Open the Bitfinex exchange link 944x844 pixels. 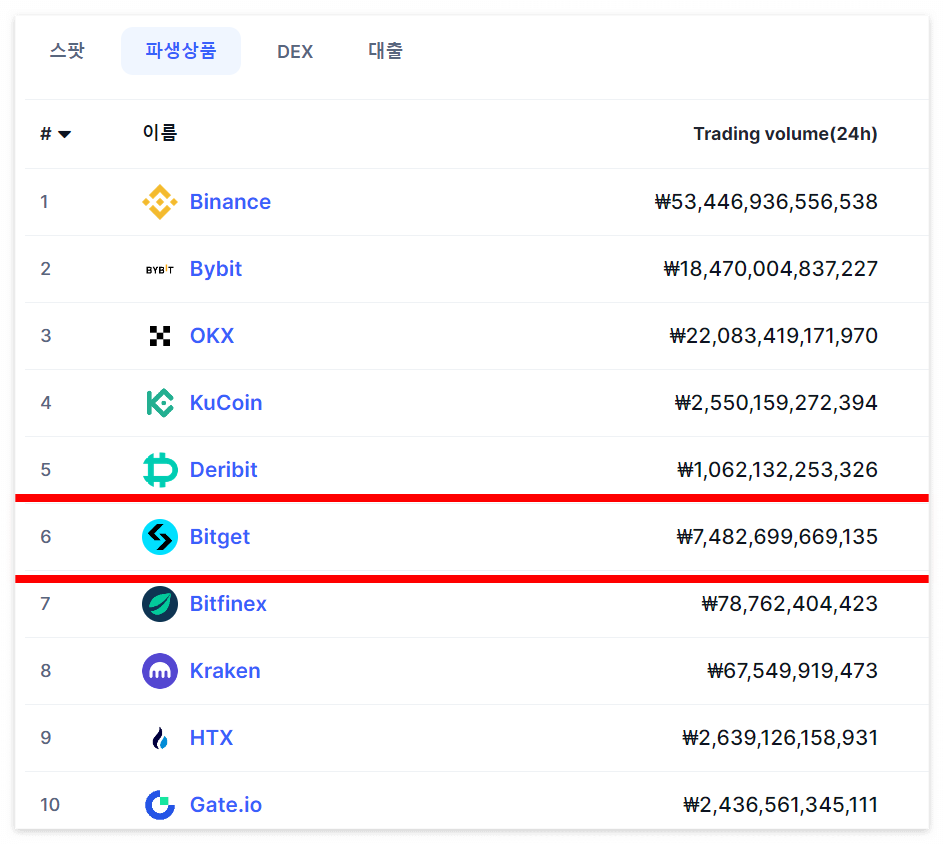coord(228,604)
